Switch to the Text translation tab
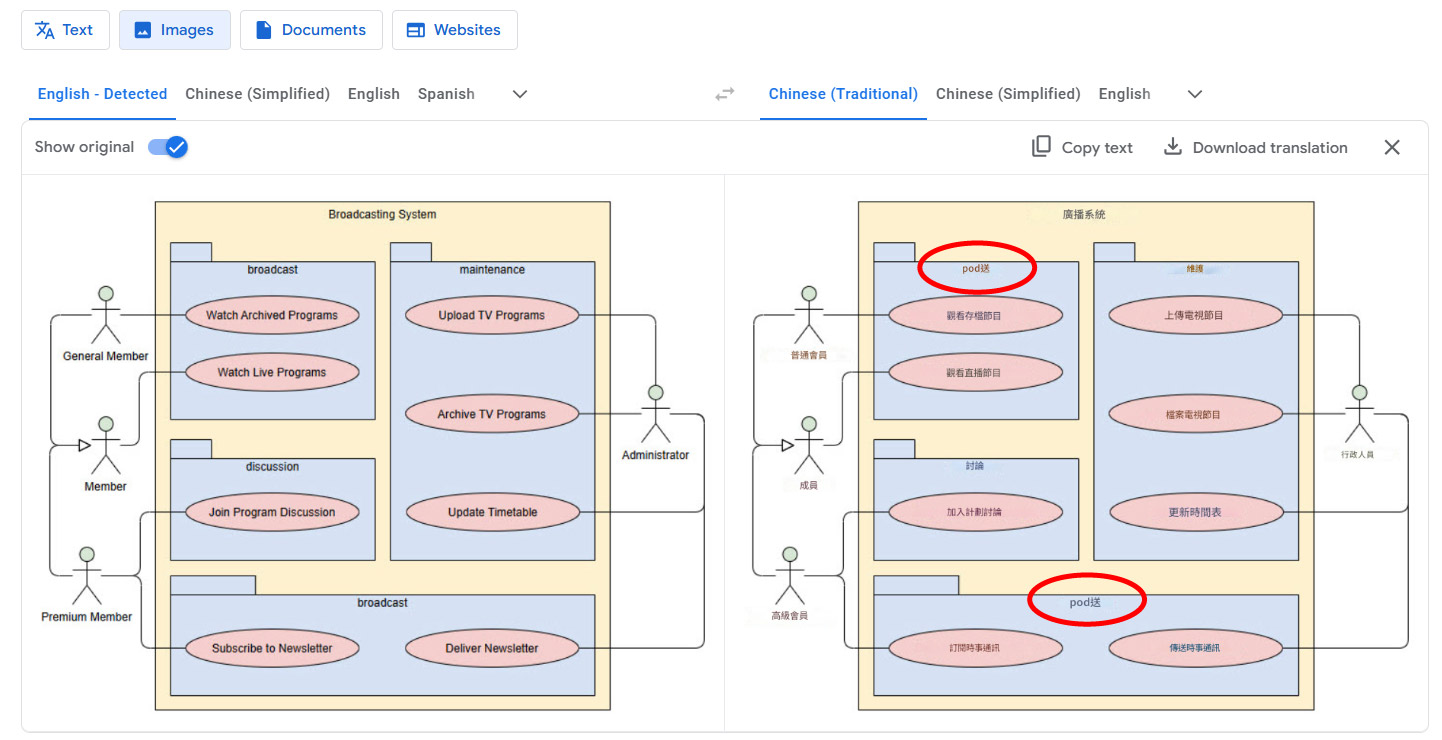Image resolution: width=1442 pixels, height=740 pixels. (64, 30)
